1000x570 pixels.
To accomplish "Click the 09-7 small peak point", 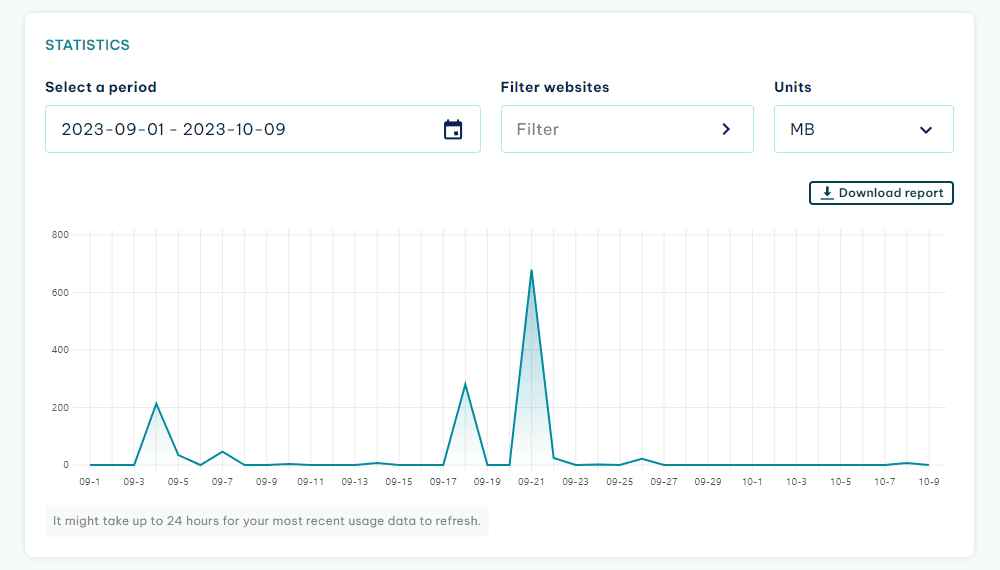I will (x=222, y=451).
